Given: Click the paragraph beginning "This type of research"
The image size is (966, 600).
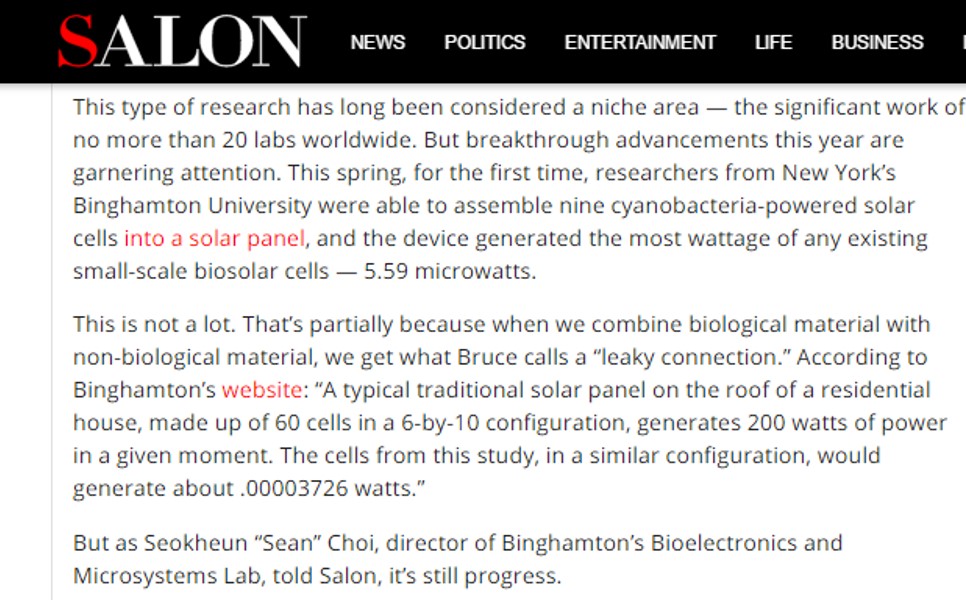Looking at the screenshot, I should click(x=500, y=173).
